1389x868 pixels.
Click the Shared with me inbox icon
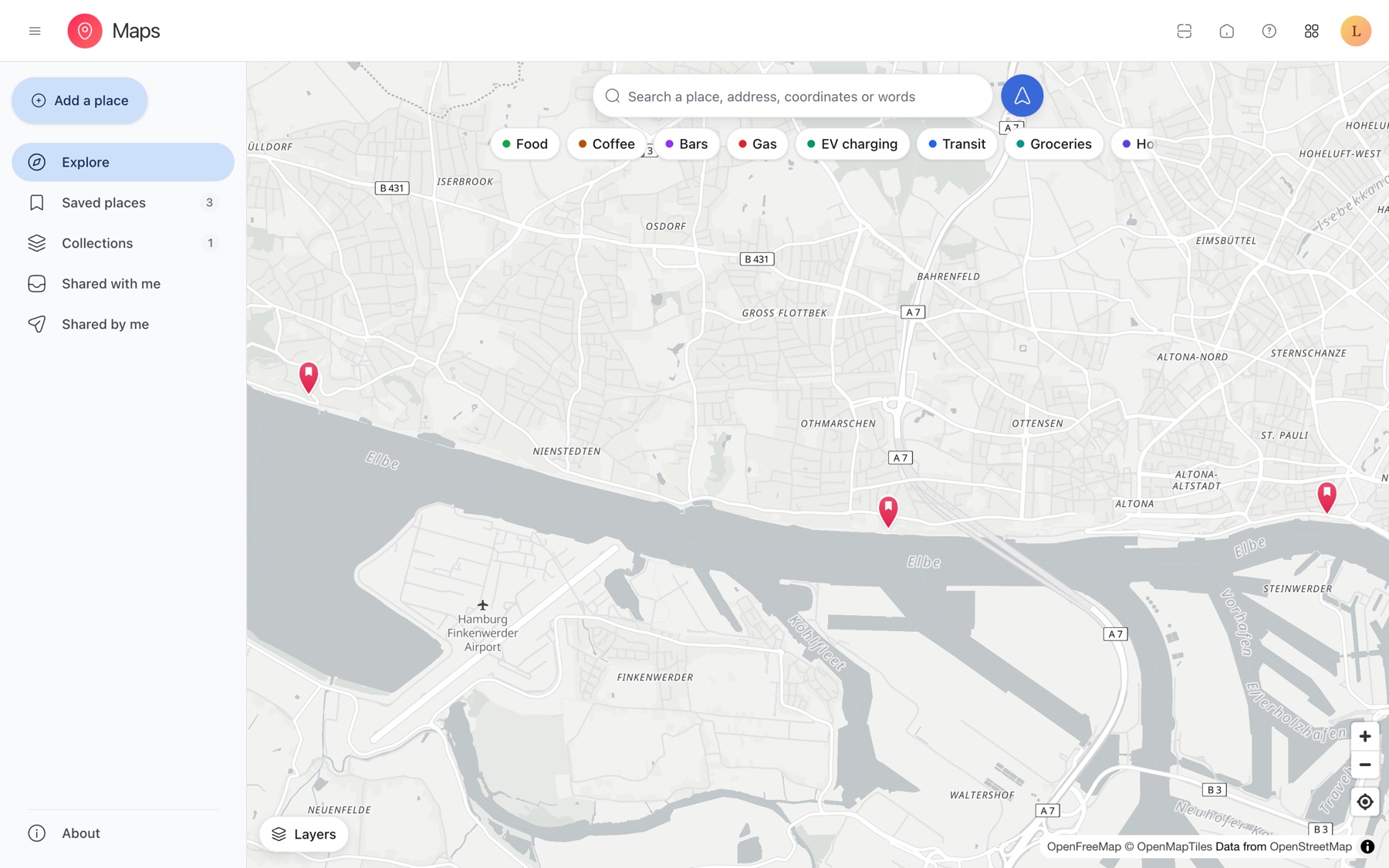[x=37, y=283]
